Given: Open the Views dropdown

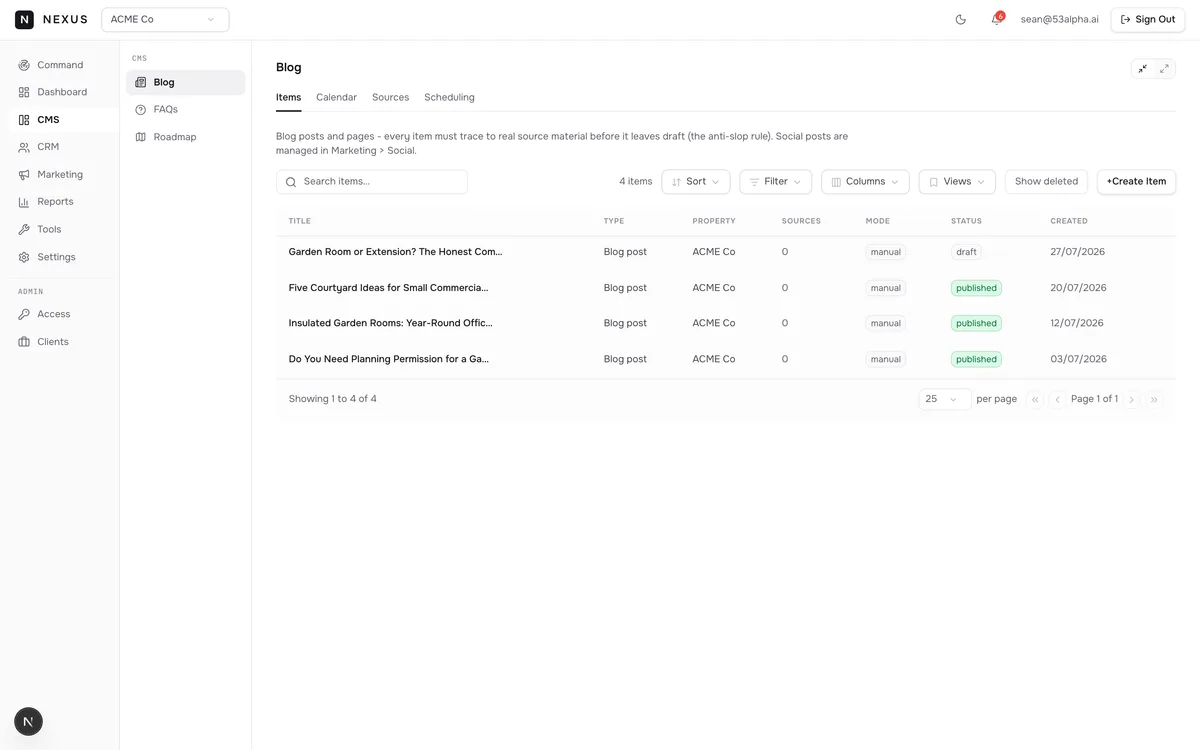Looking at the screenshot, I should [x=957, y=182].
